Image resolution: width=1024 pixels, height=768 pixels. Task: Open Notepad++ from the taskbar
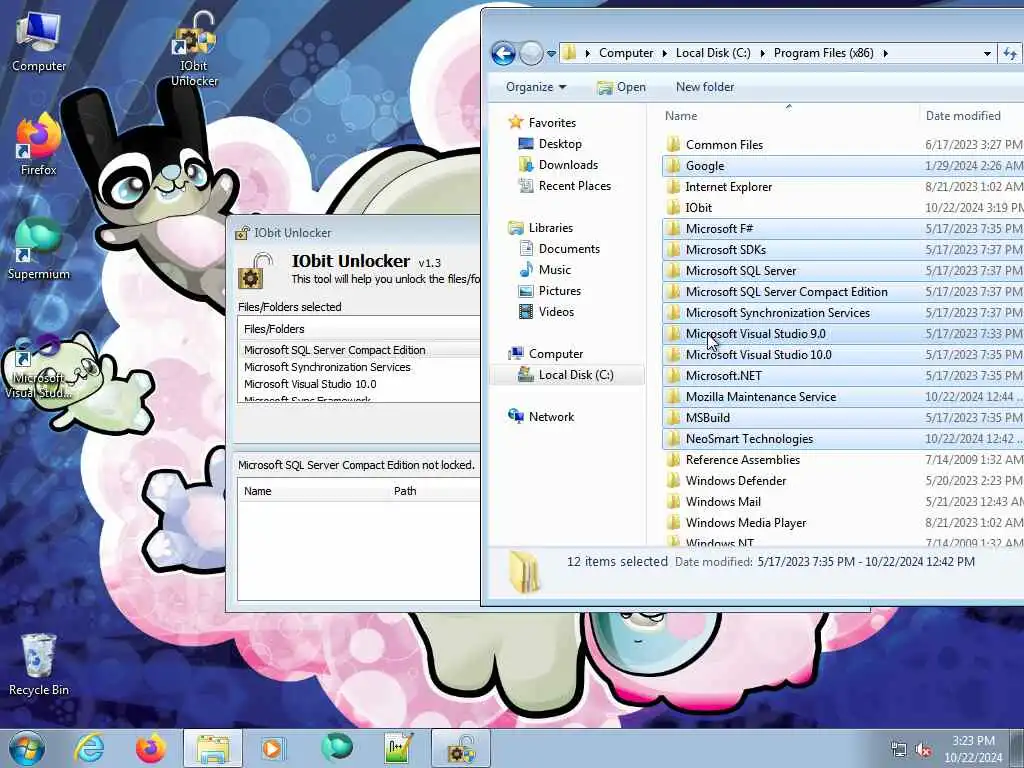[x=398, y=748]
